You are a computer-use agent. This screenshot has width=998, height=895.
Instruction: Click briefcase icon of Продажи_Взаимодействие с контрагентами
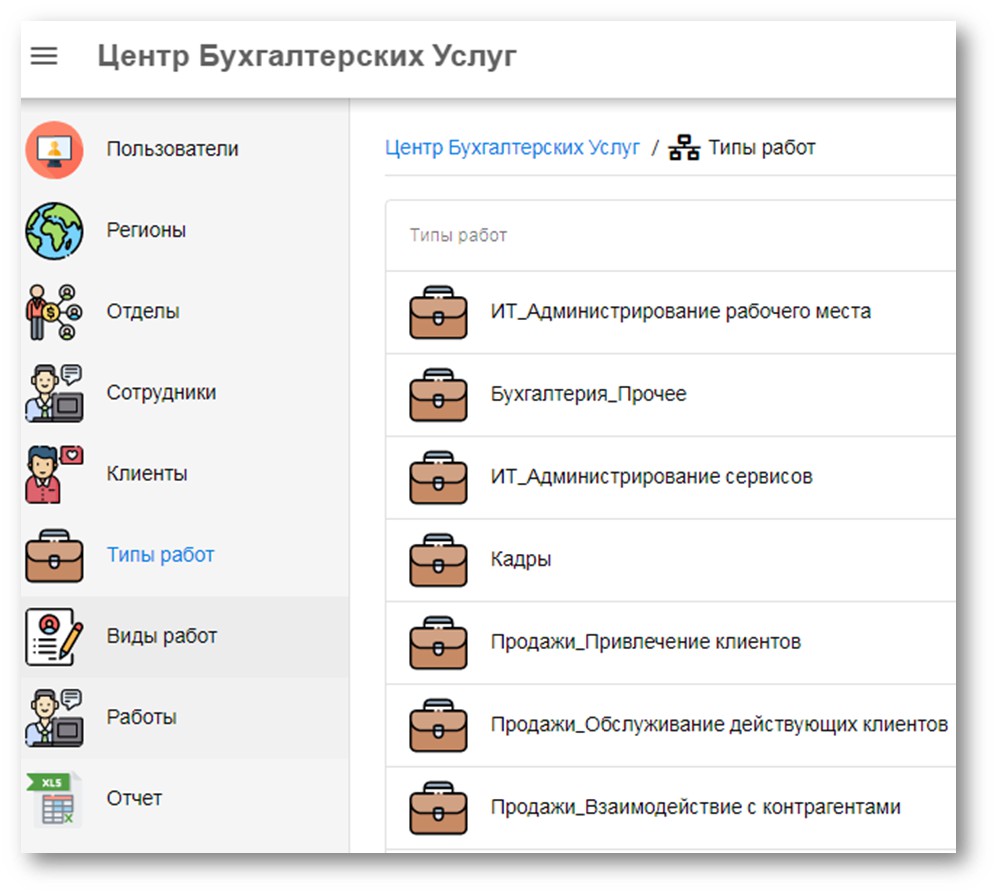(x=438, y=808)
